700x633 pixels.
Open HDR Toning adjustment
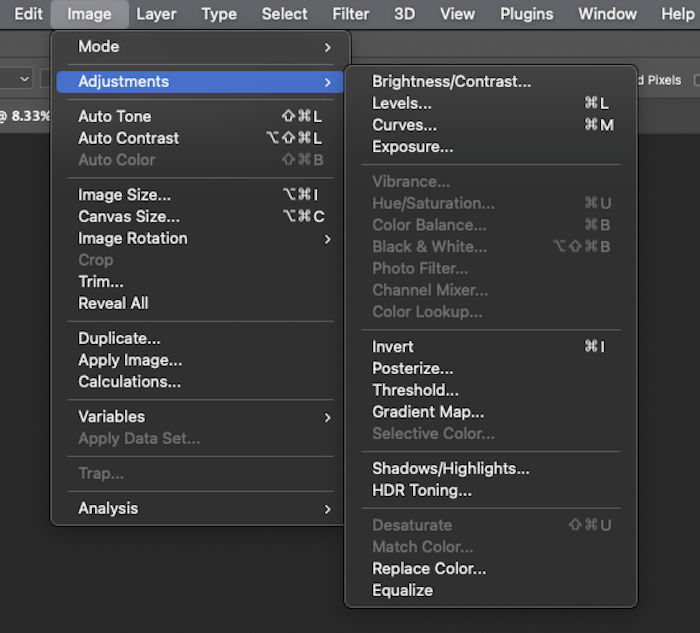[491, 491]
